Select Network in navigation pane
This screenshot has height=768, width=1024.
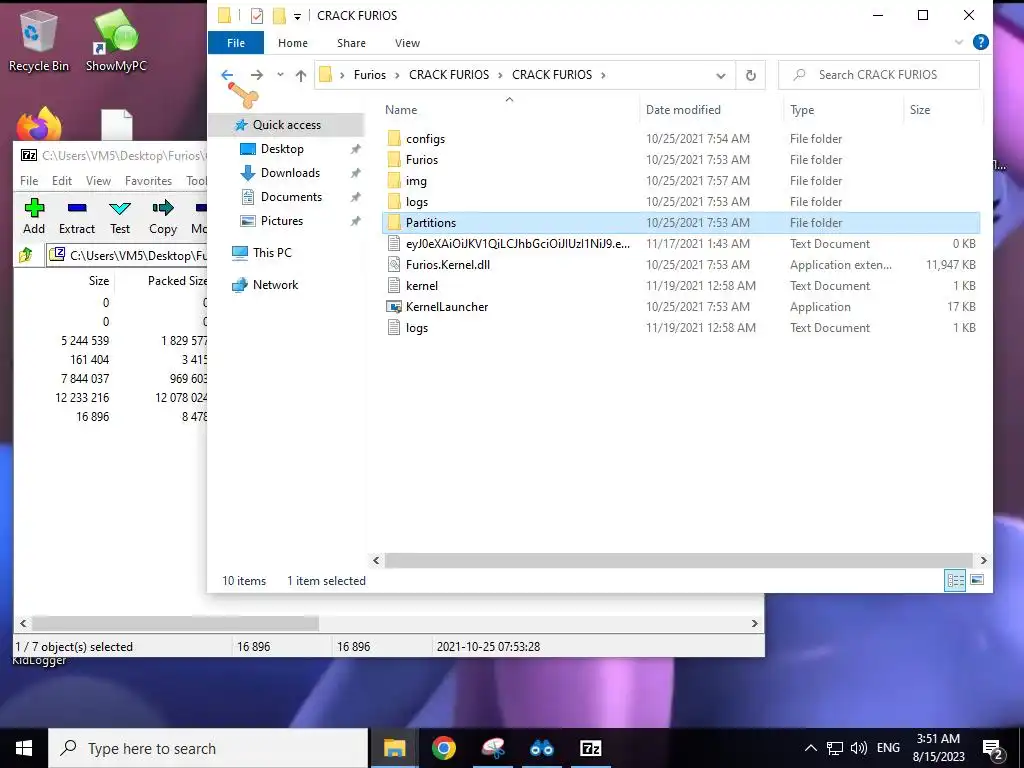275,285
